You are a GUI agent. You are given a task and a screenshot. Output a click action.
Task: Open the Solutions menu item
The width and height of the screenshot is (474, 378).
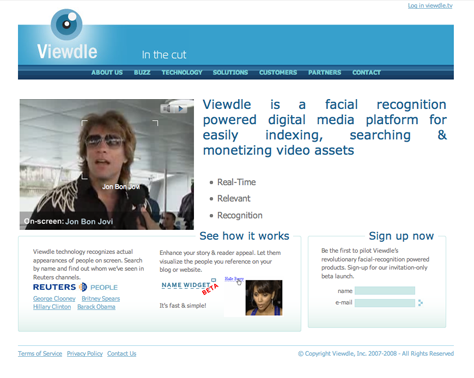point(230,73)
